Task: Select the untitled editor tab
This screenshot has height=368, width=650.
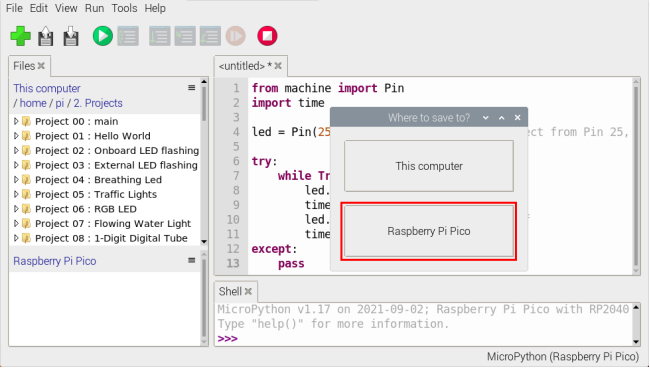Action: click(x=245, y=66)
